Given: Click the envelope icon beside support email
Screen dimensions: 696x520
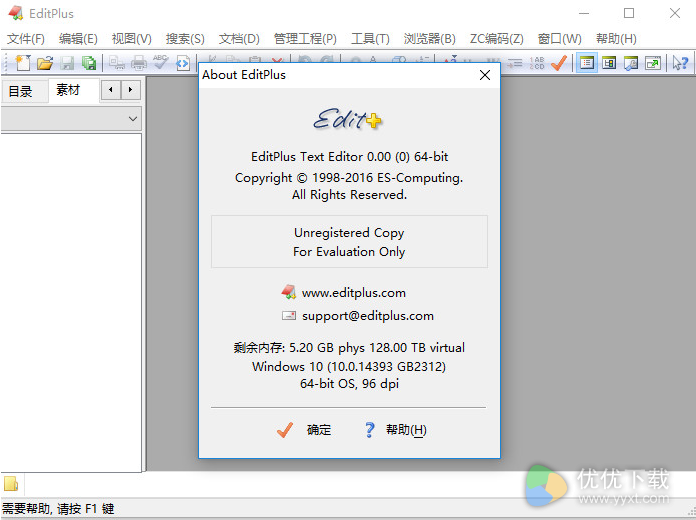Looking at the screenshot, I should pos(289,316).
